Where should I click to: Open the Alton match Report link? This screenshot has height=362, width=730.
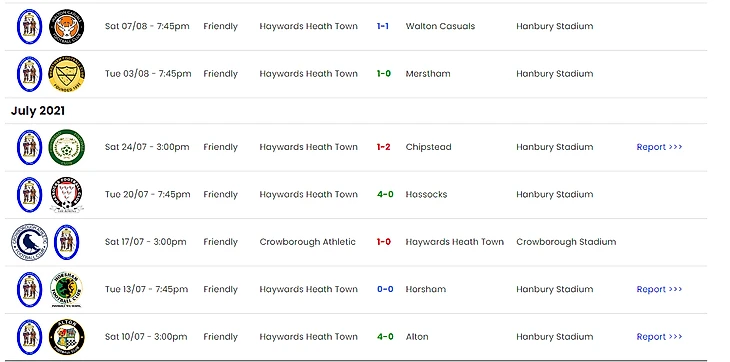[x=659, y=337]
